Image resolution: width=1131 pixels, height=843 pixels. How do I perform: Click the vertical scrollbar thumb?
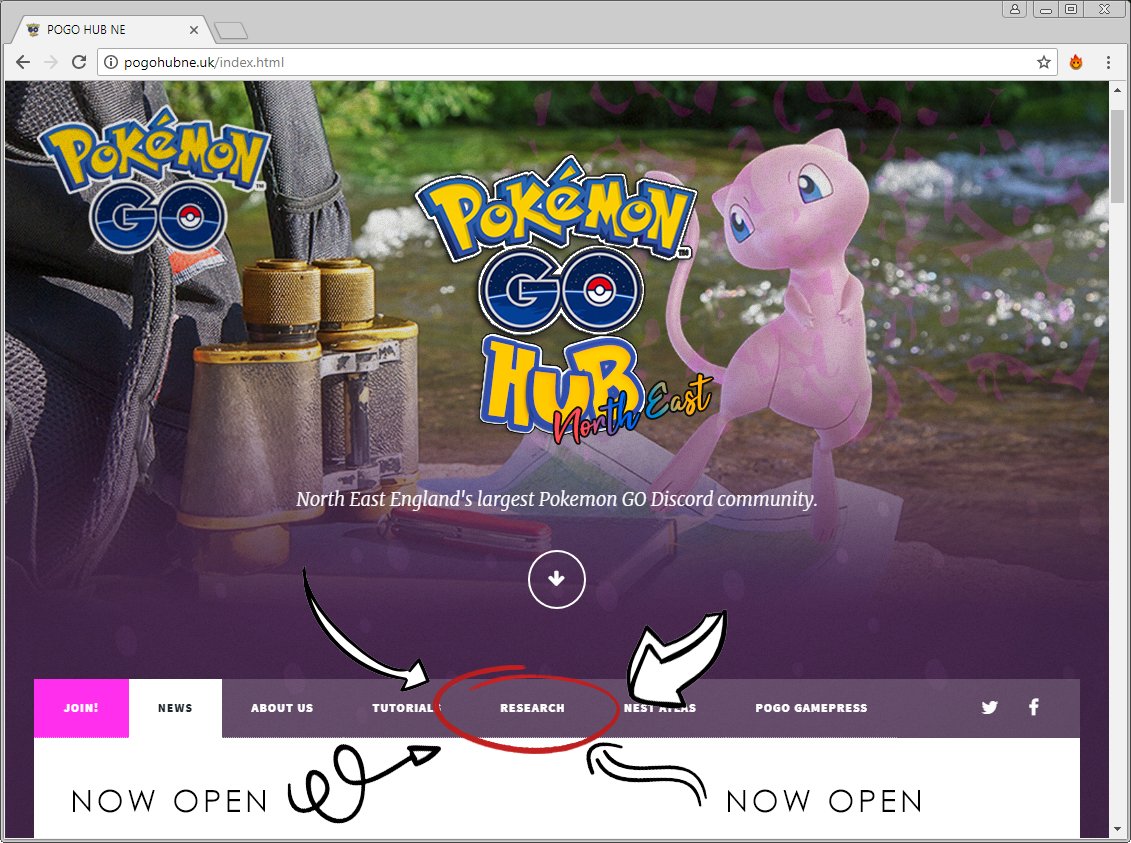click(1118, 156)
